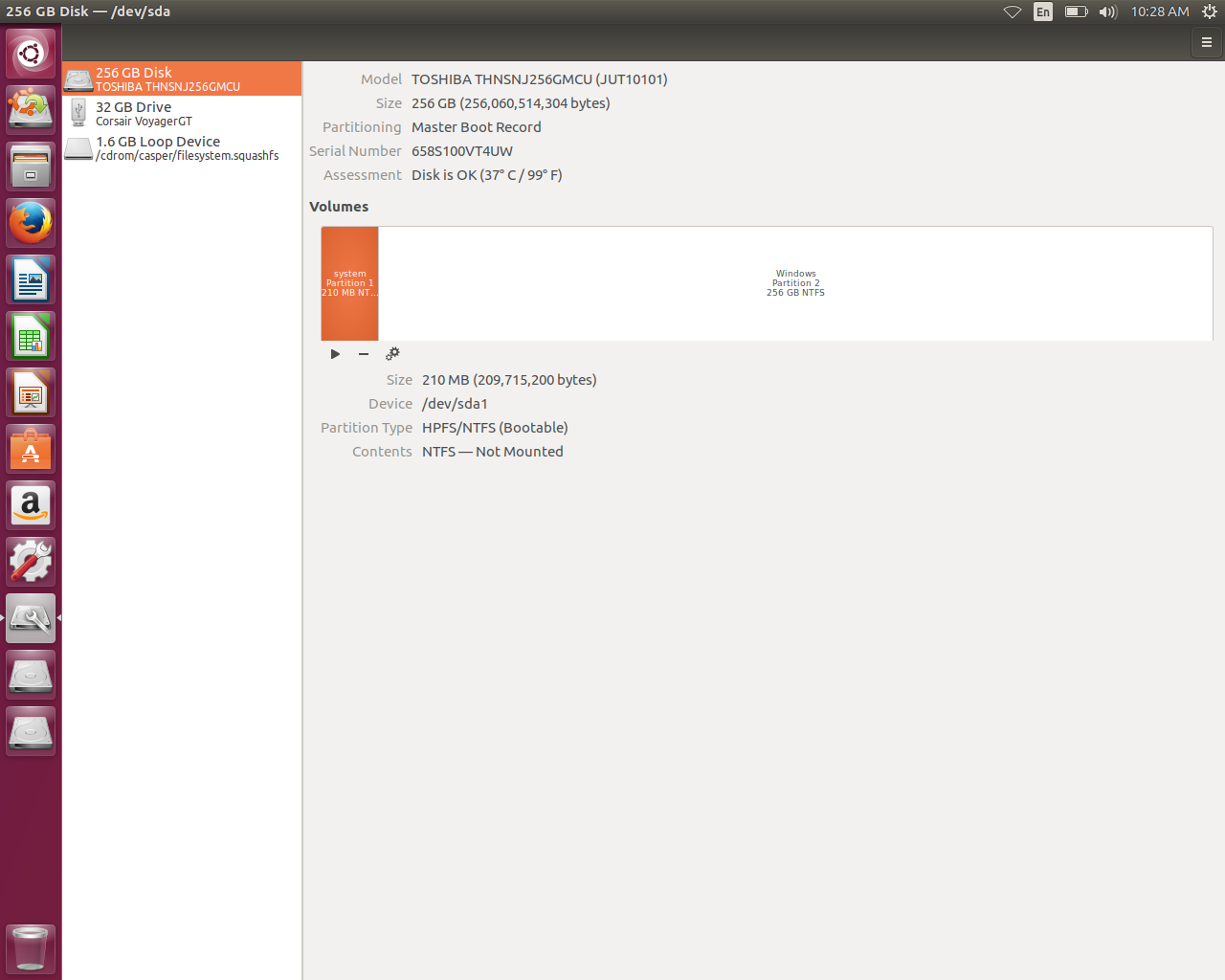Open the Amazon launcher icon
This screenshot has height=980, width=1225.
tap(31, 505)
